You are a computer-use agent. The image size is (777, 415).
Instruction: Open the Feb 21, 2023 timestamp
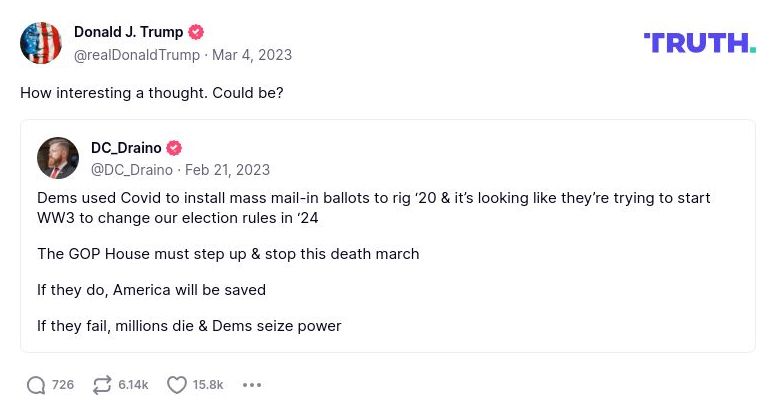tap(227, 170)
